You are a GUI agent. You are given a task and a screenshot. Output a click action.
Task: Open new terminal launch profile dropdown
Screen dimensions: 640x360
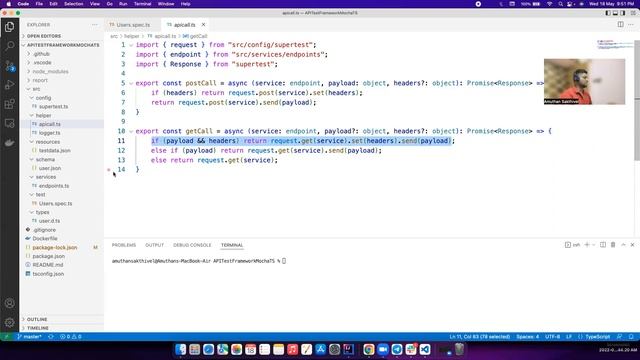point(593,245)
